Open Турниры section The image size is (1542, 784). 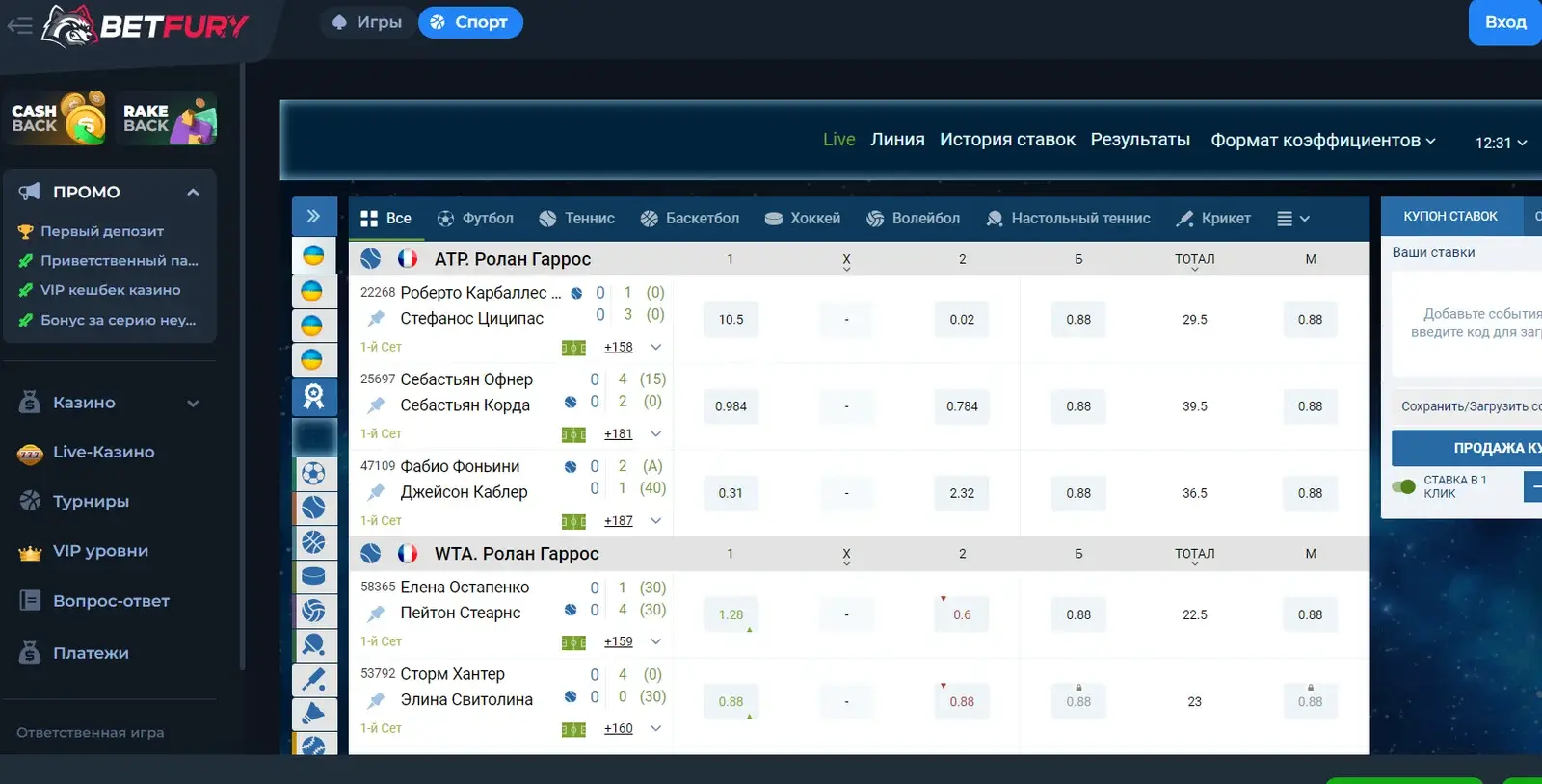click(91, 501)
